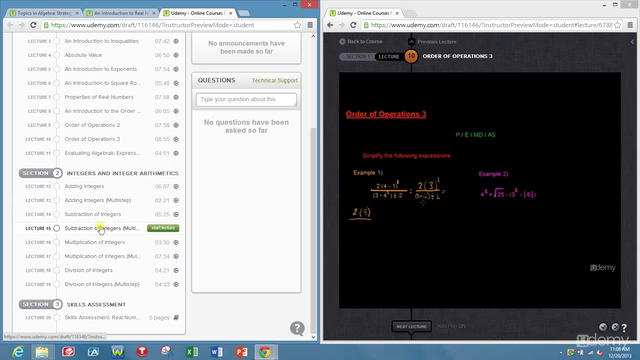Mark lecture complete with the check icon in player
Image resolution: width=640 pixels, height=360 pixels.
[x=603, y=327]
